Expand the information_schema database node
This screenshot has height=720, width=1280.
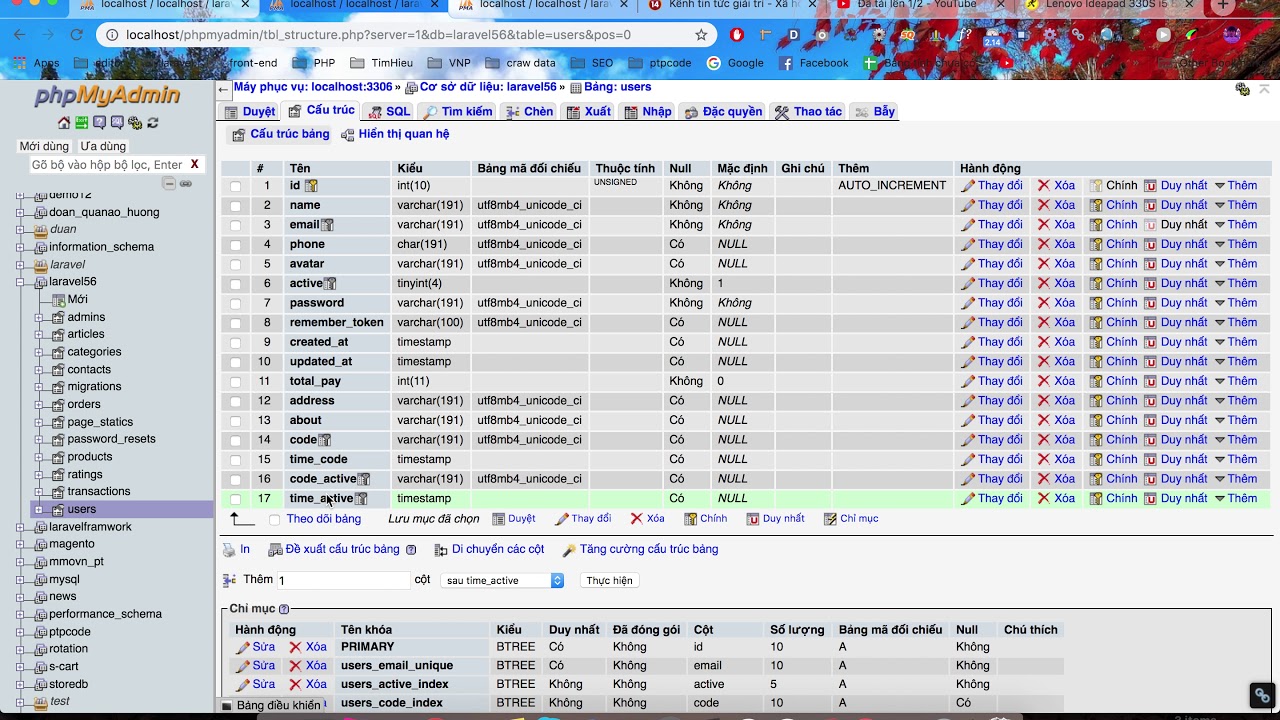pos(20,247)
